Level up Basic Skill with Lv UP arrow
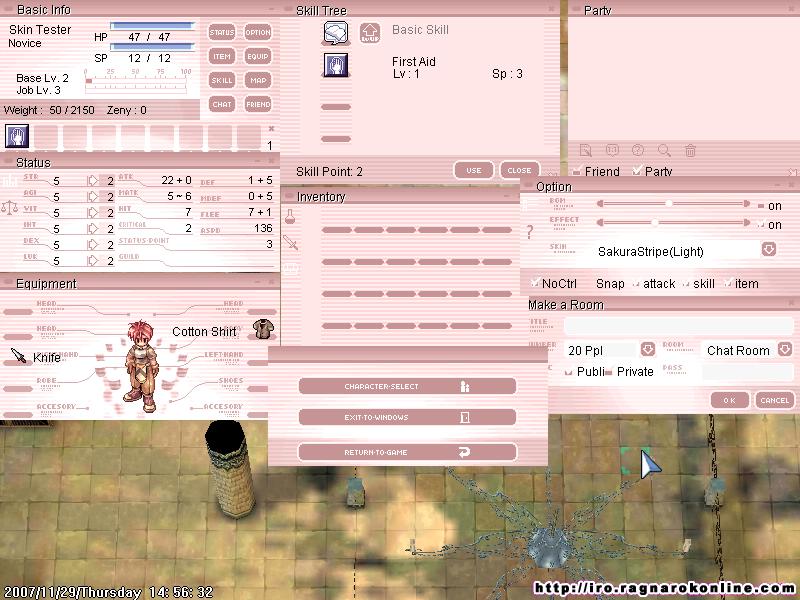This screenshot has width=800, height=600. [370, 33]
